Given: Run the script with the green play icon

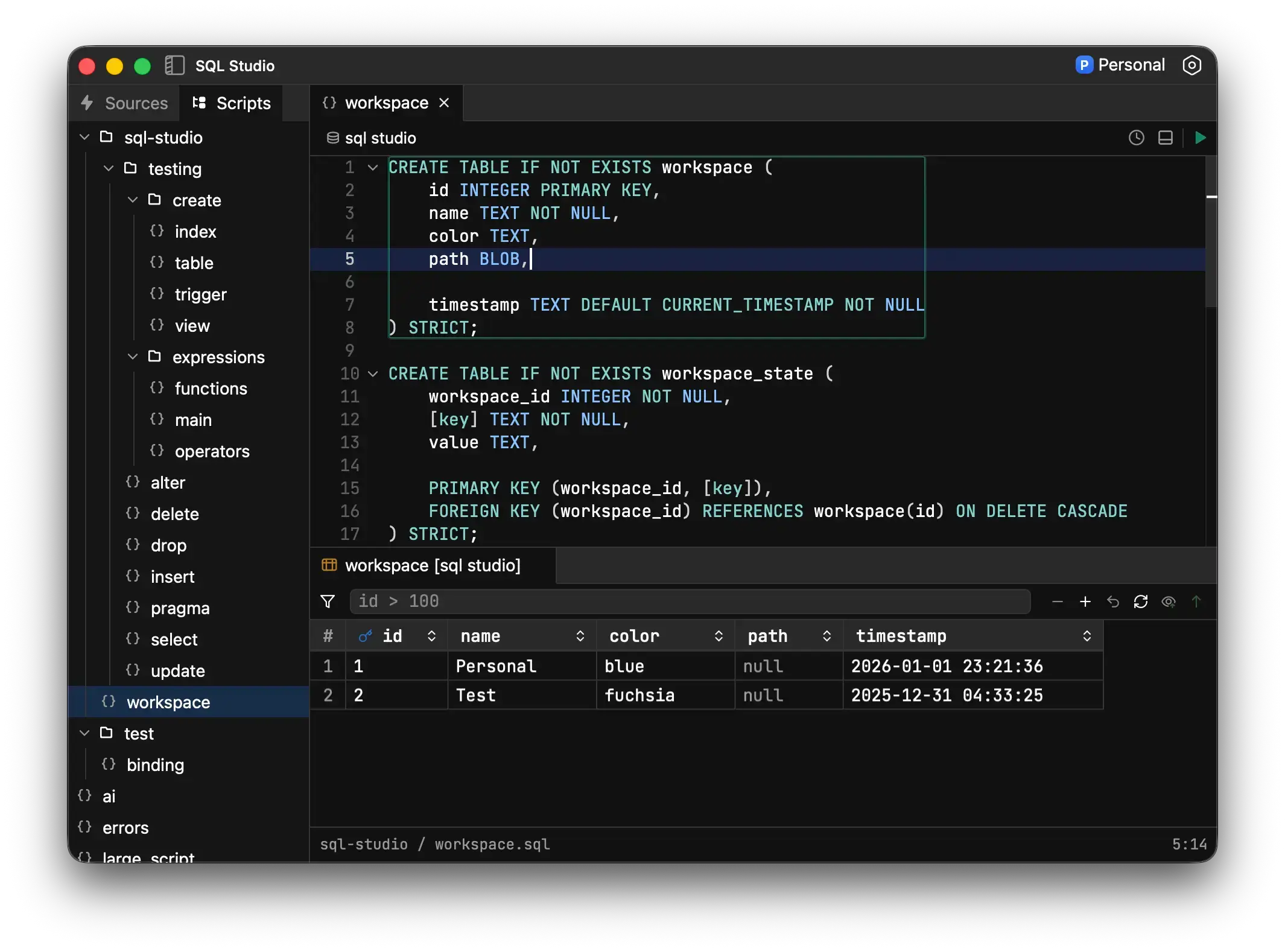Looking at the screenshot, I should coord(1200,138).
